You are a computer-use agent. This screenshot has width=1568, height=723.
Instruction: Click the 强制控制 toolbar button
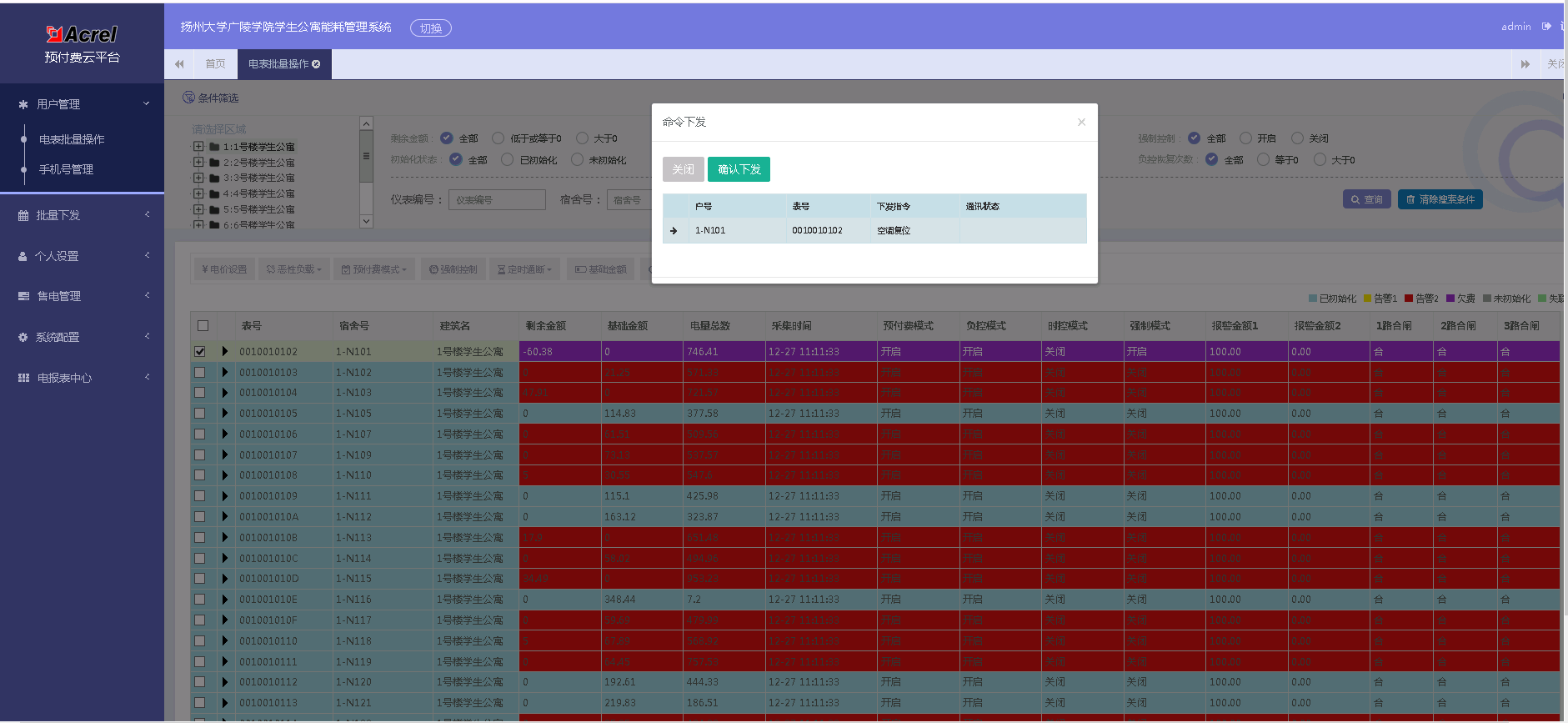tap(453, 269)
